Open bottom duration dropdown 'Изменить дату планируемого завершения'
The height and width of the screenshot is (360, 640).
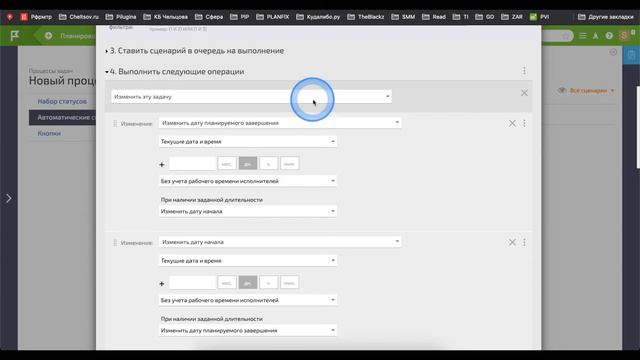[x=248, y=330]
